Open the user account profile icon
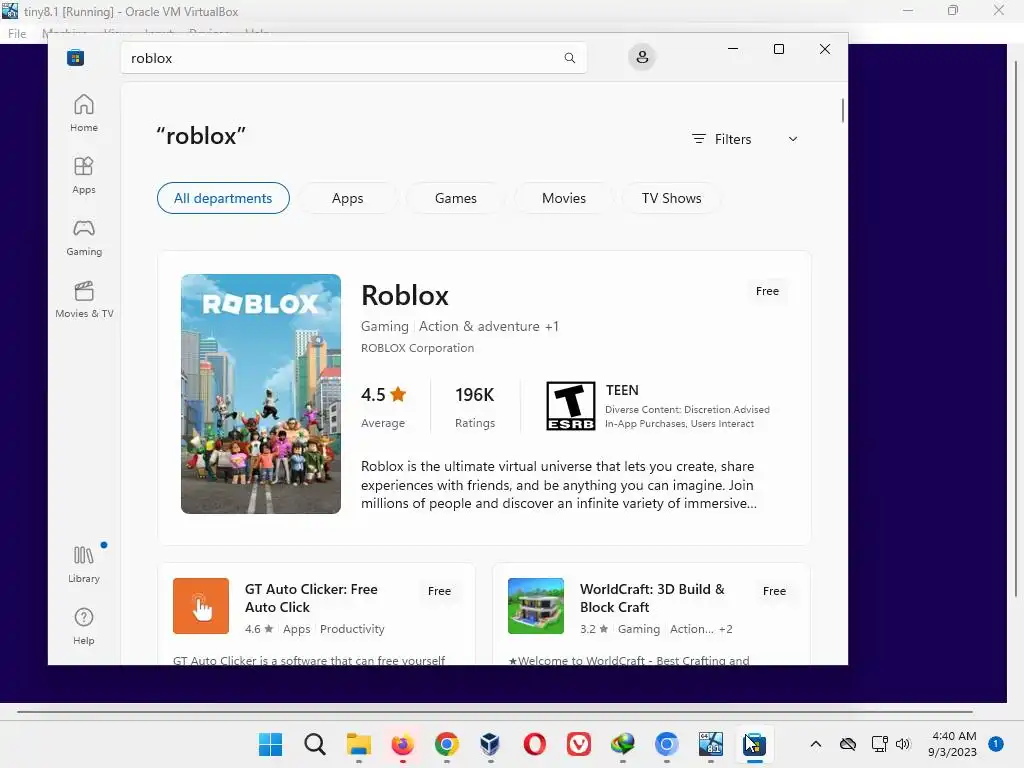Image resolution: width=1024 pixels, height=768 pixels. [642, 57]
